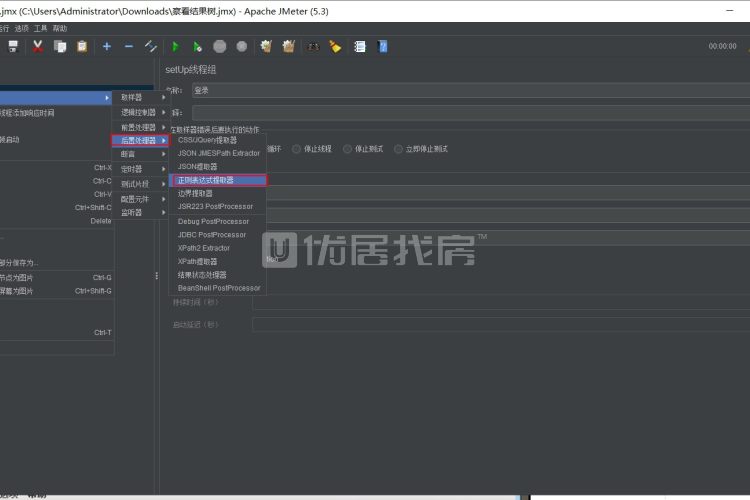Expand 监听器 submenu

[141, 212]
